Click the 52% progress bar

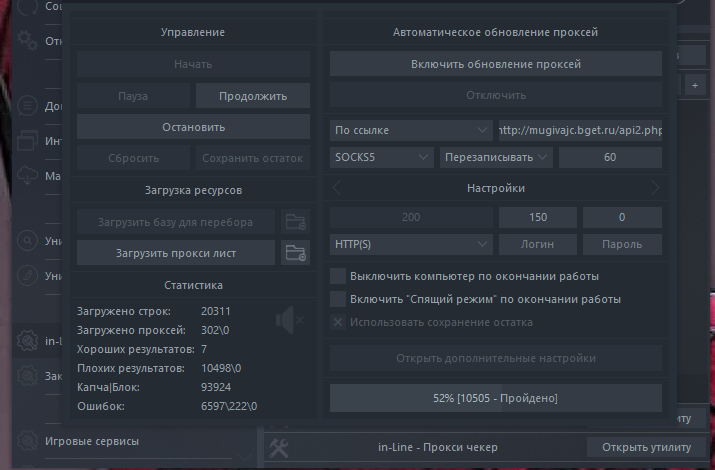coord(496,398)
